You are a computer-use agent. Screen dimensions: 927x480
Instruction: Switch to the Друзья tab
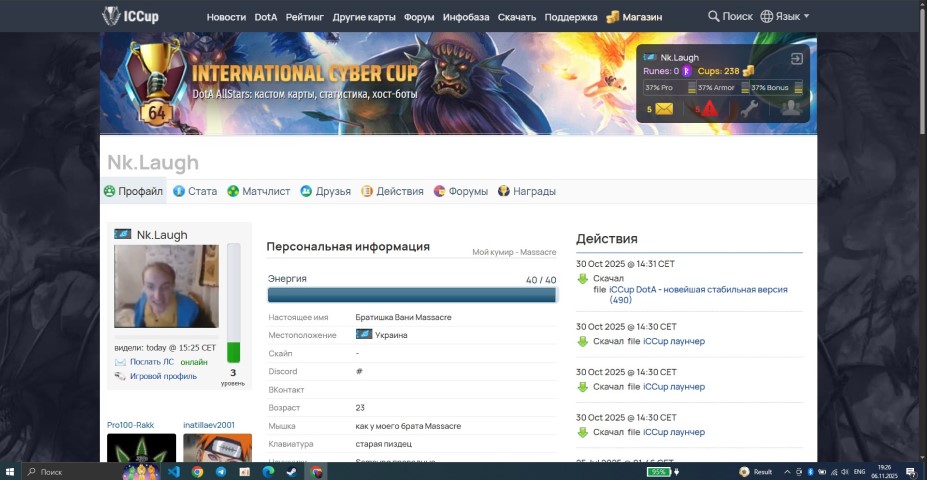click(325, 192)
